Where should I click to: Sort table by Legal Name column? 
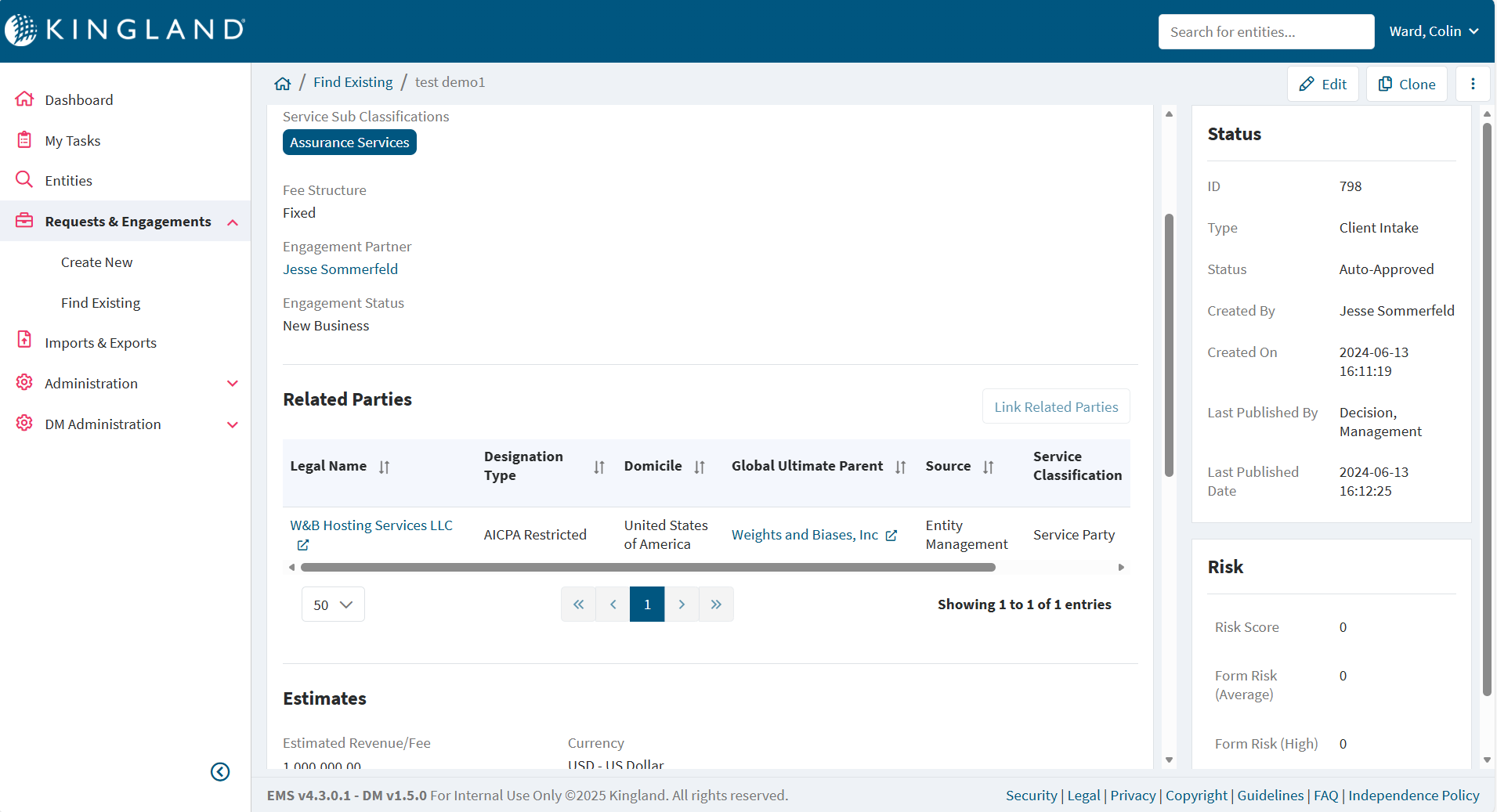(x=384, y=467)
